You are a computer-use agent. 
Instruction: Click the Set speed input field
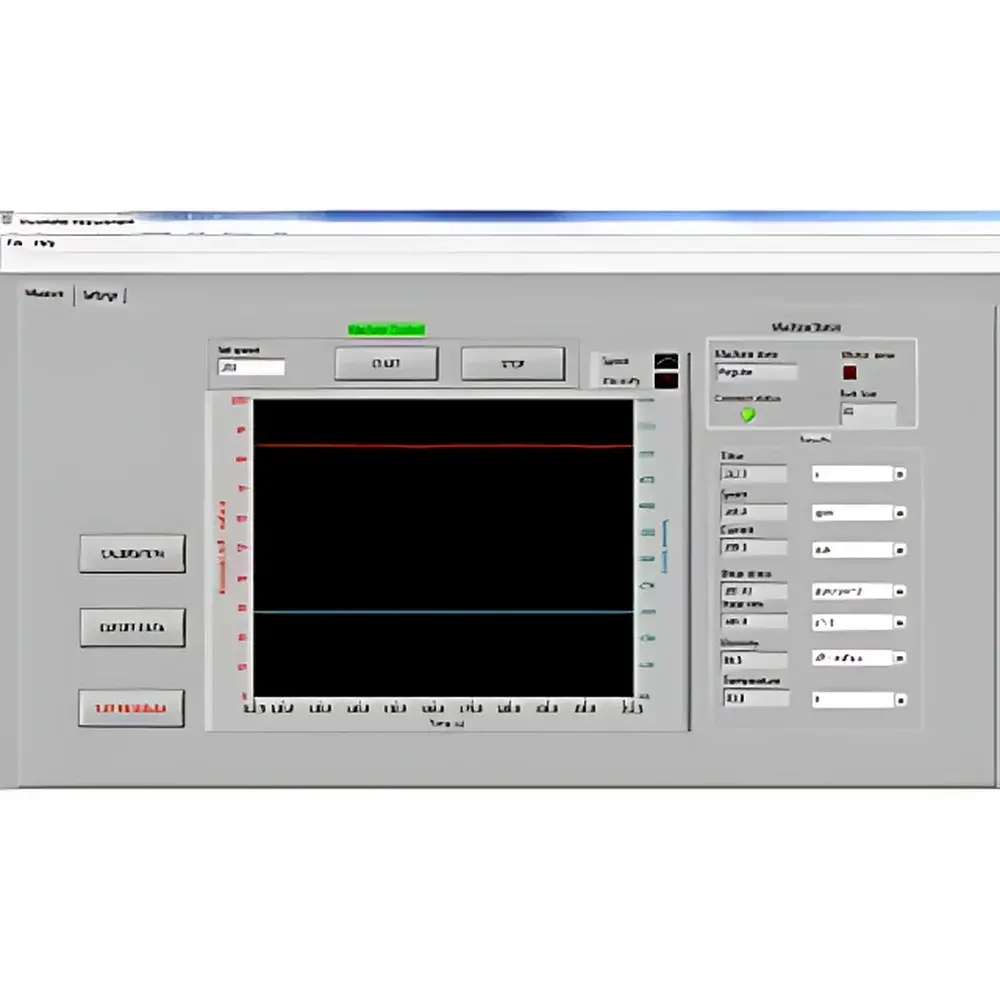pyautogui.click(x=253, y=367)
